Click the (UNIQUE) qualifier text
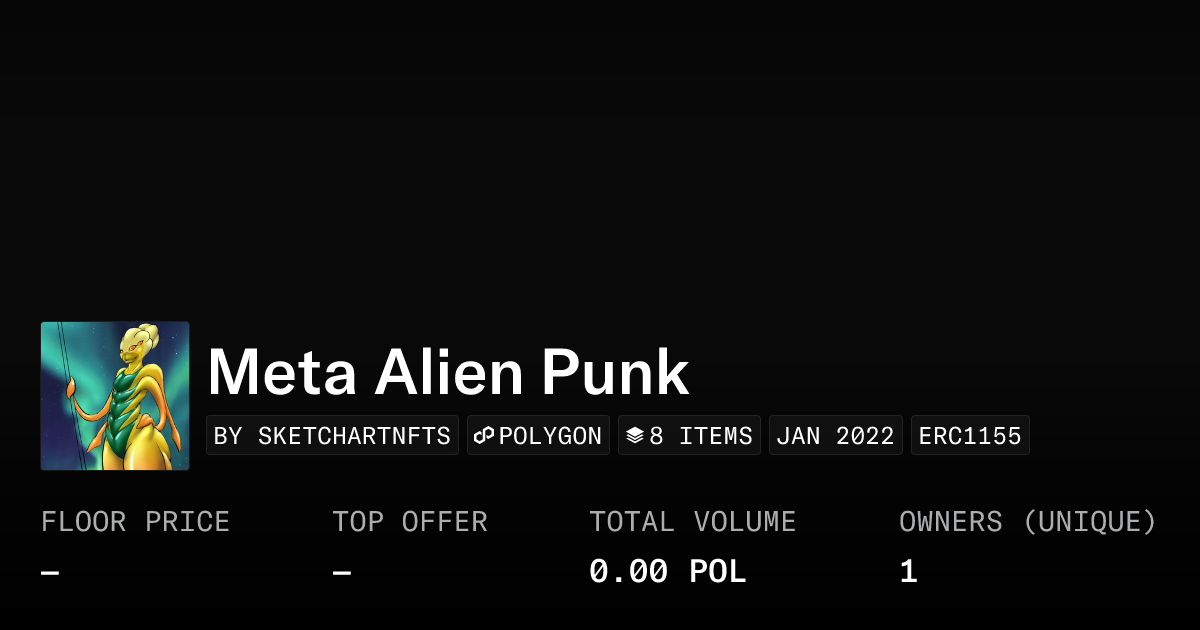The height and width of the screenshot is (630, 1200). pos(1090,522)
